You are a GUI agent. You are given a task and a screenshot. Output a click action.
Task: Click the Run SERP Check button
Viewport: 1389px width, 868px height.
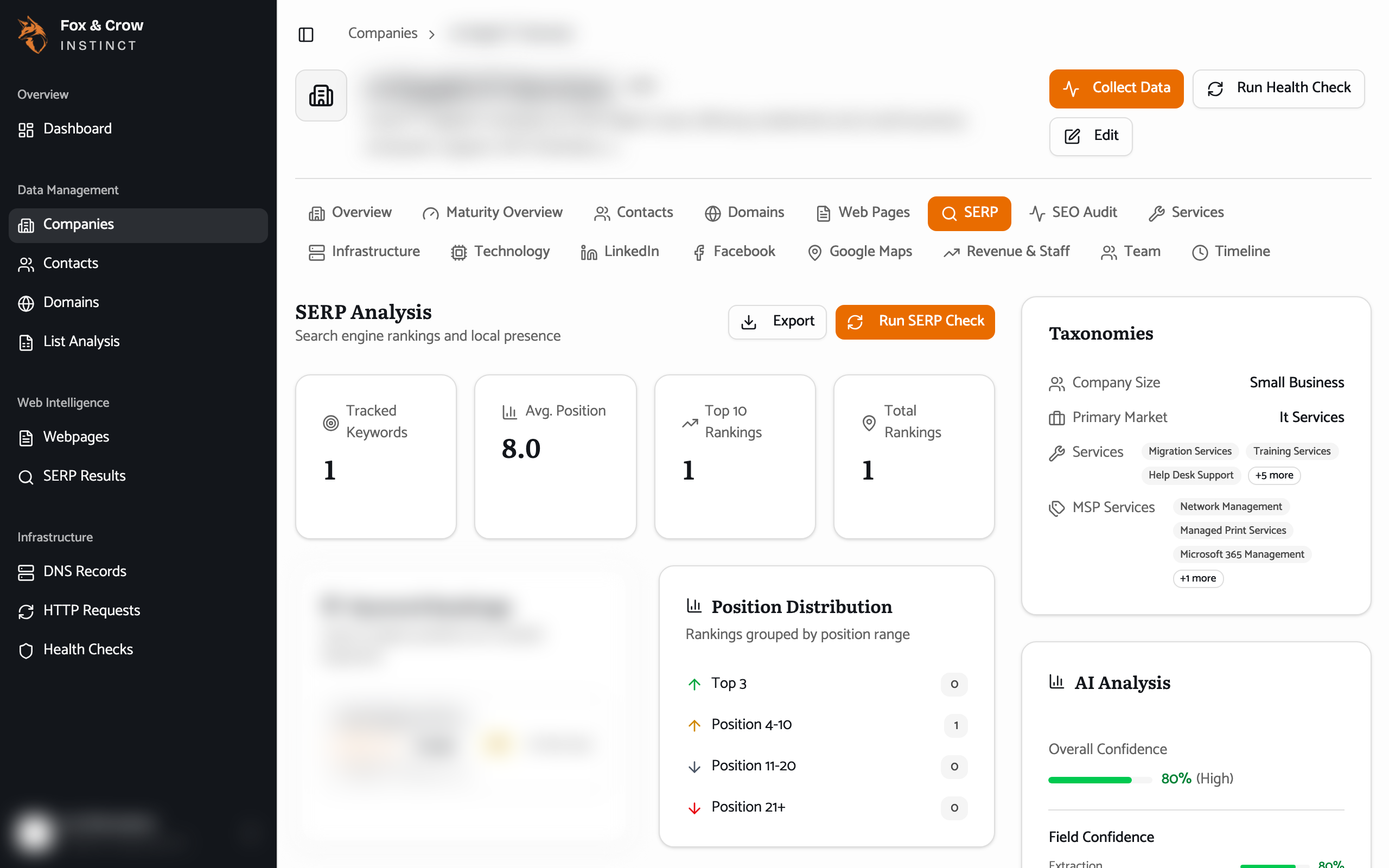point(915,322)
